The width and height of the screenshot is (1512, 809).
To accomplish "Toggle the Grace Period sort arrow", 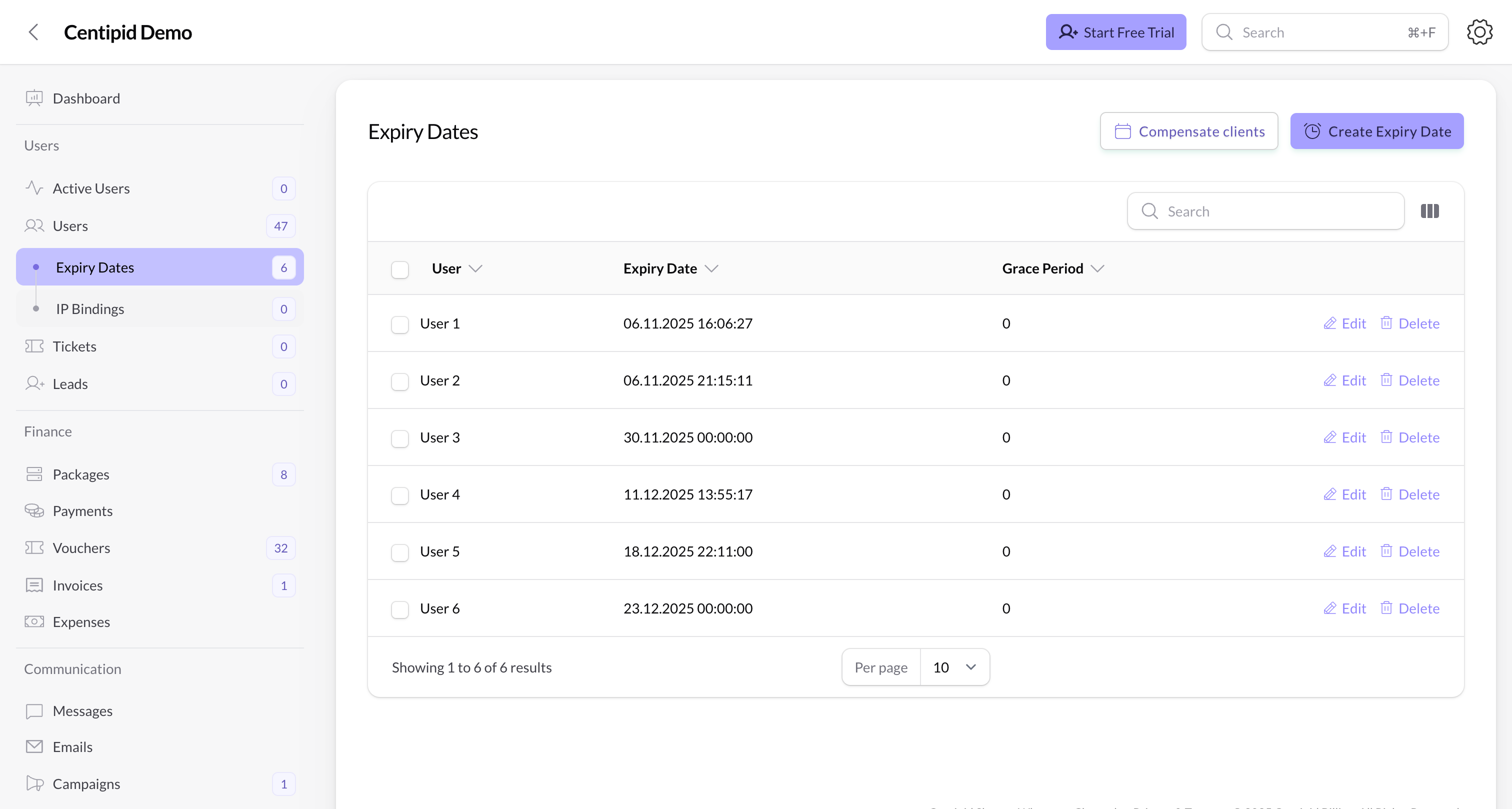I will [1098, 268].
